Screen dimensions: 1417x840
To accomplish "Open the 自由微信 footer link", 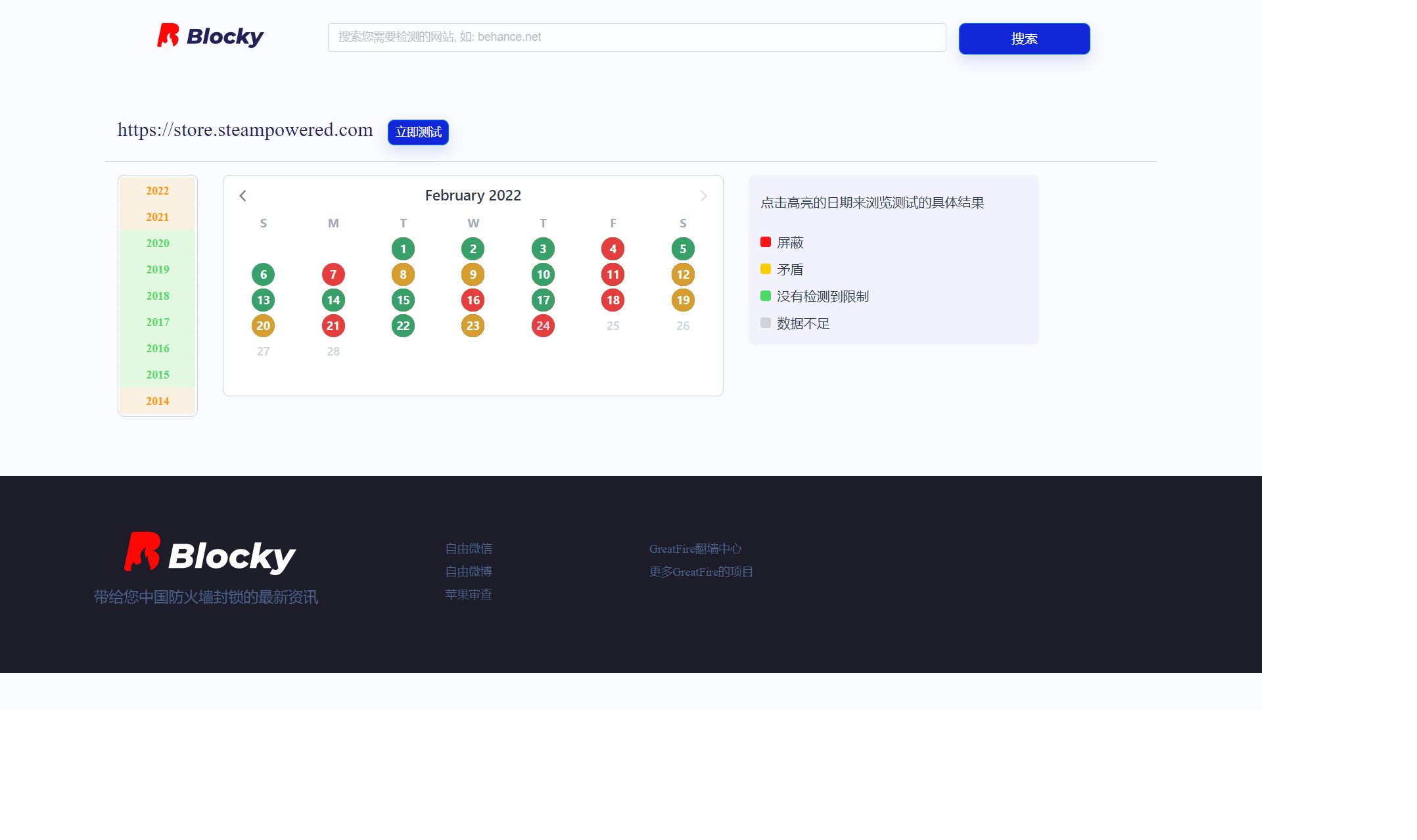I will tap(469, 549).
